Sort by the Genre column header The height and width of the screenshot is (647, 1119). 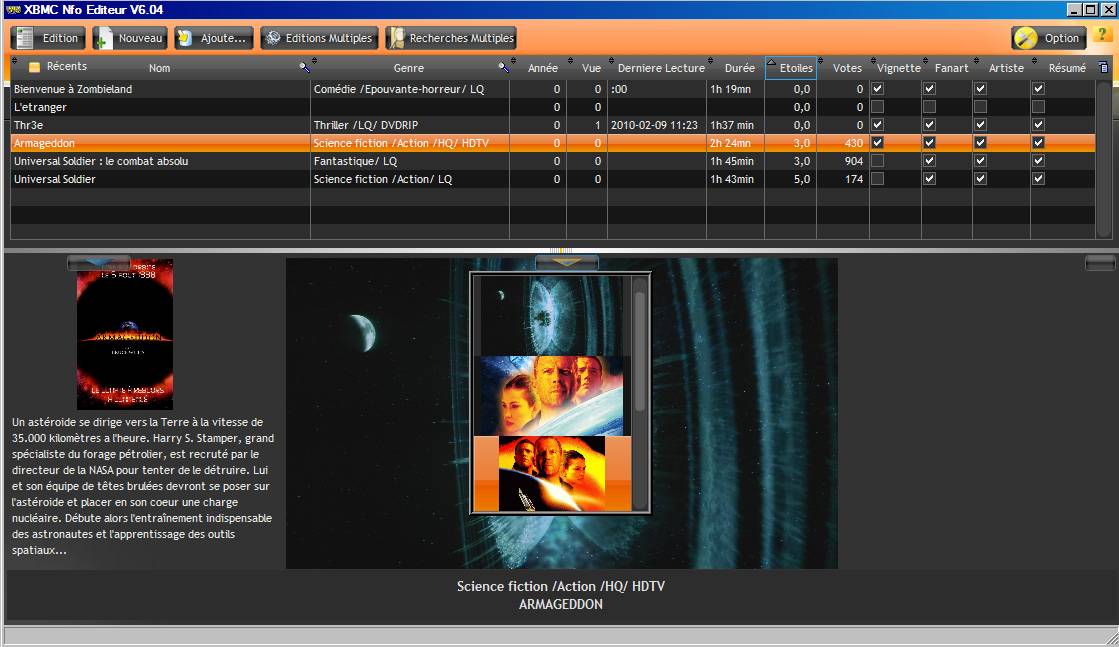pos(408,68)
